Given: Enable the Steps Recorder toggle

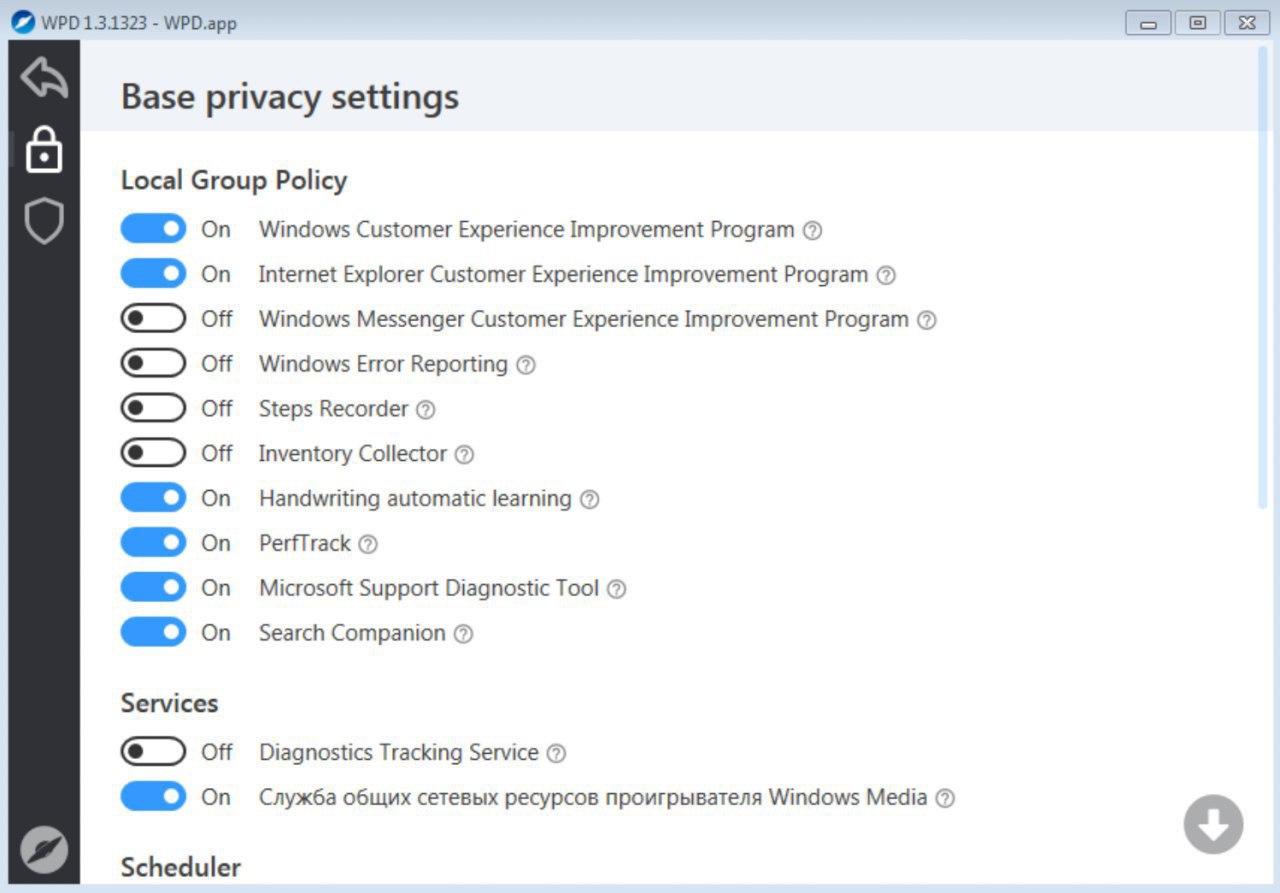Looking at the screenshot, I should (x=153, y=408).
